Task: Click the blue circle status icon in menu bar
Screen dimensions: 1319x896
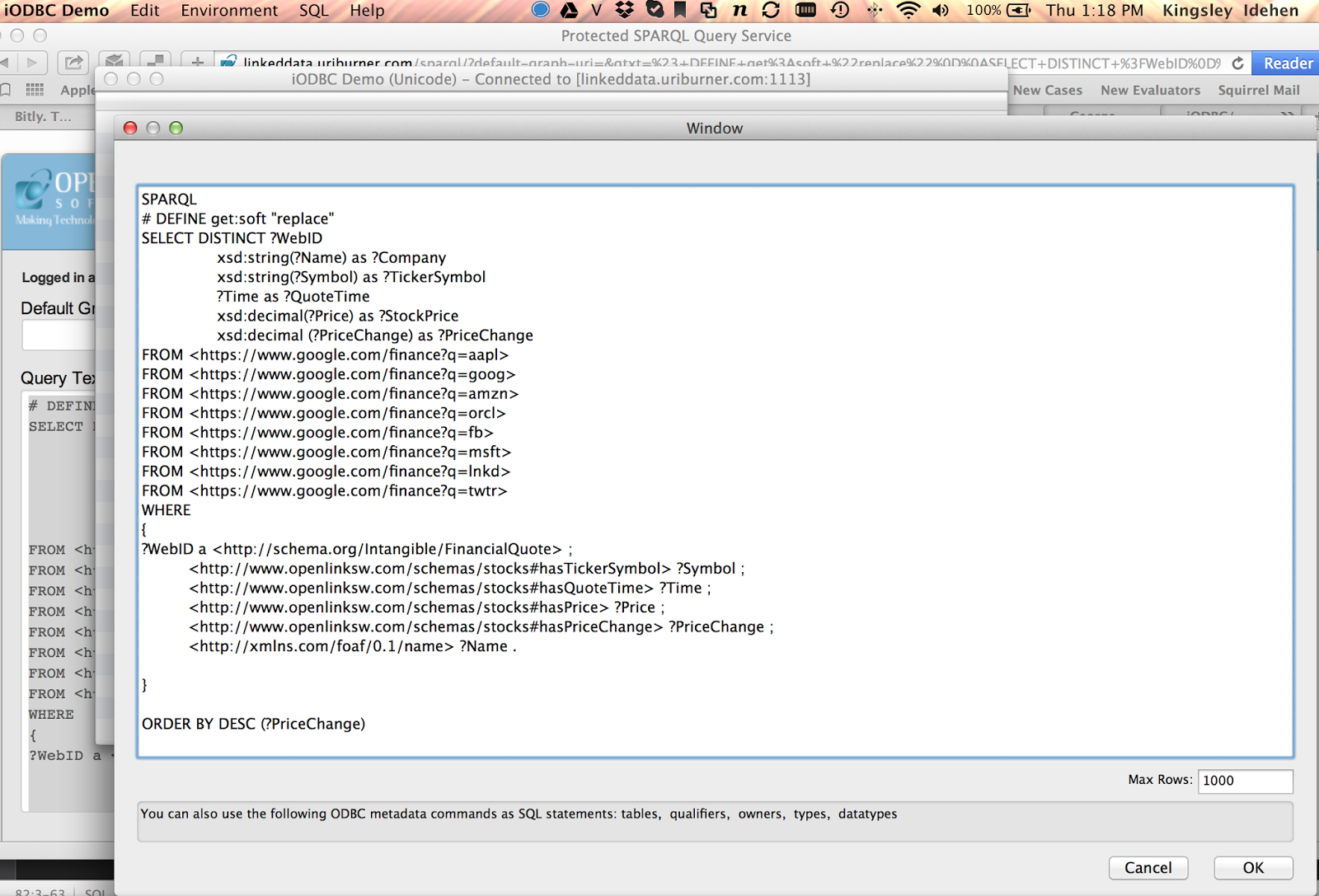Action: 540,10
